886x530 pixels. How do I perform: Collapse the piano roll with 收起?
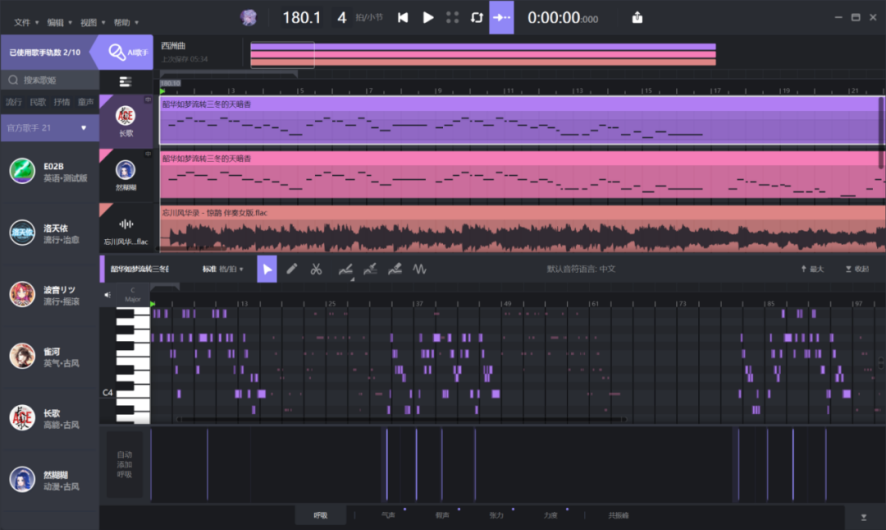point(857,269)
